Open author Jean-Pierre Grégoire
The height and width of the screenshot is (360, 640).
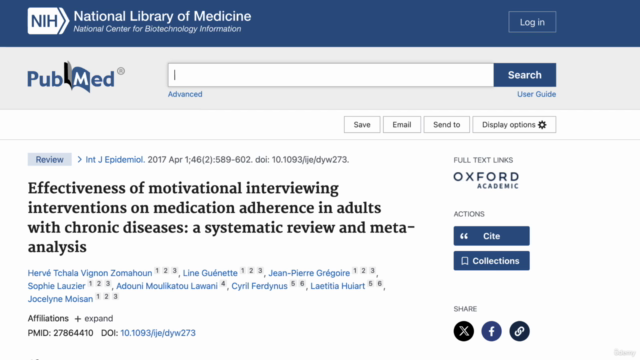click(309, 273)
